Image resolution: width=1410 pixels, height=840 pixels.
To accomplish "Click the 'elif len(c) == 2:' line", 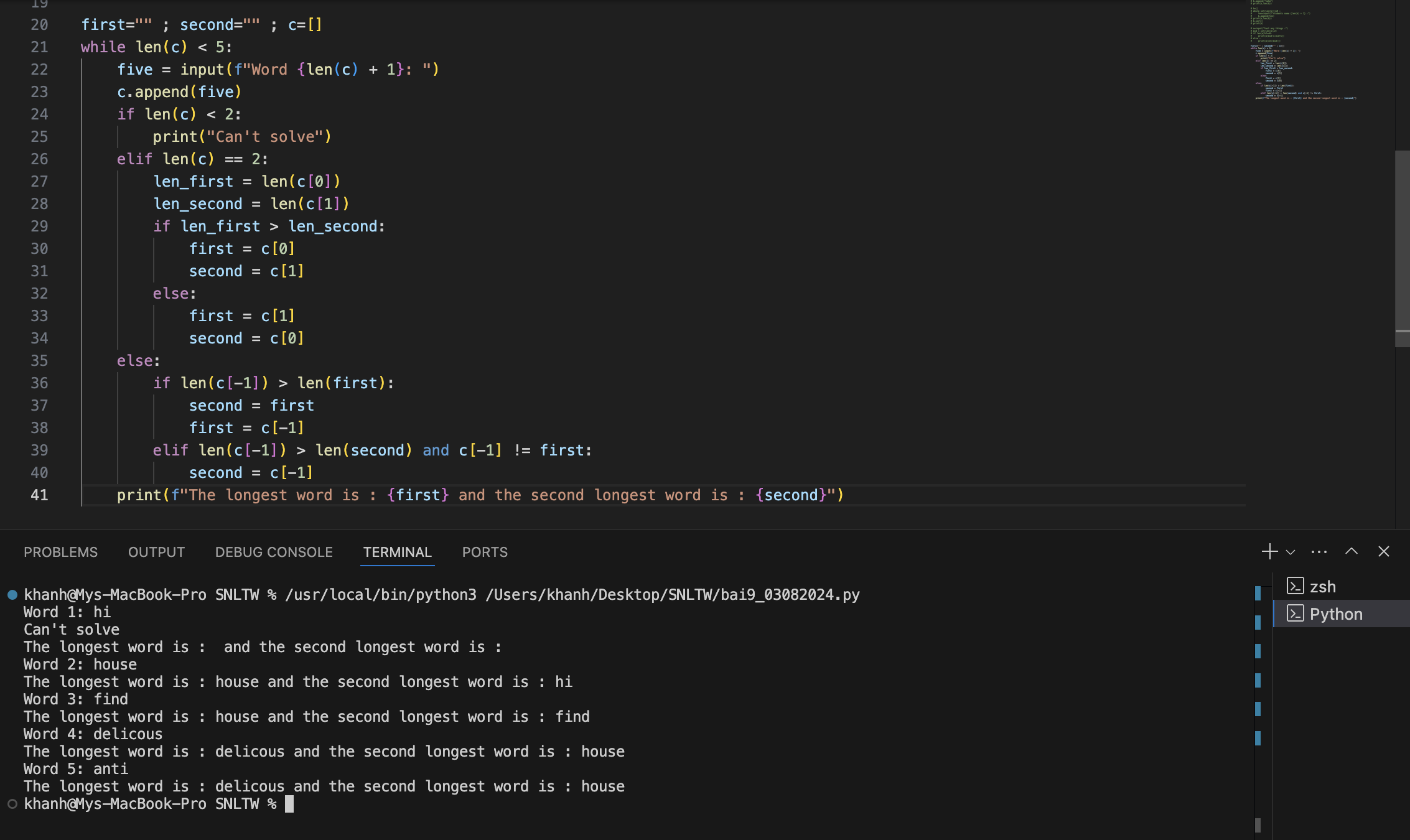I will pos(192,159).
